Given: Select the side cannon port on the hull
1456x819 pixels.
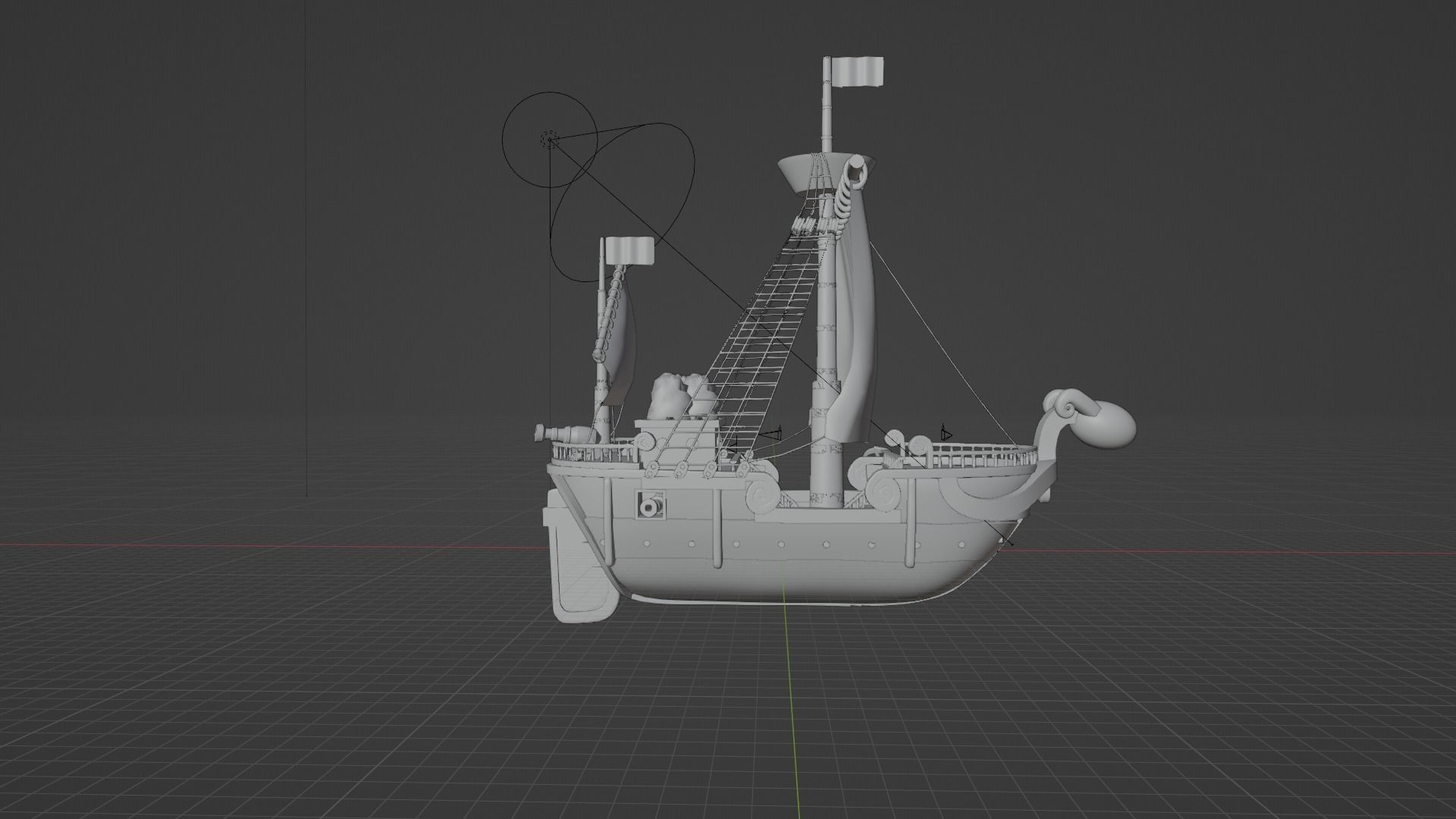Looking at the screenshot, I should (x=651, y=504).
